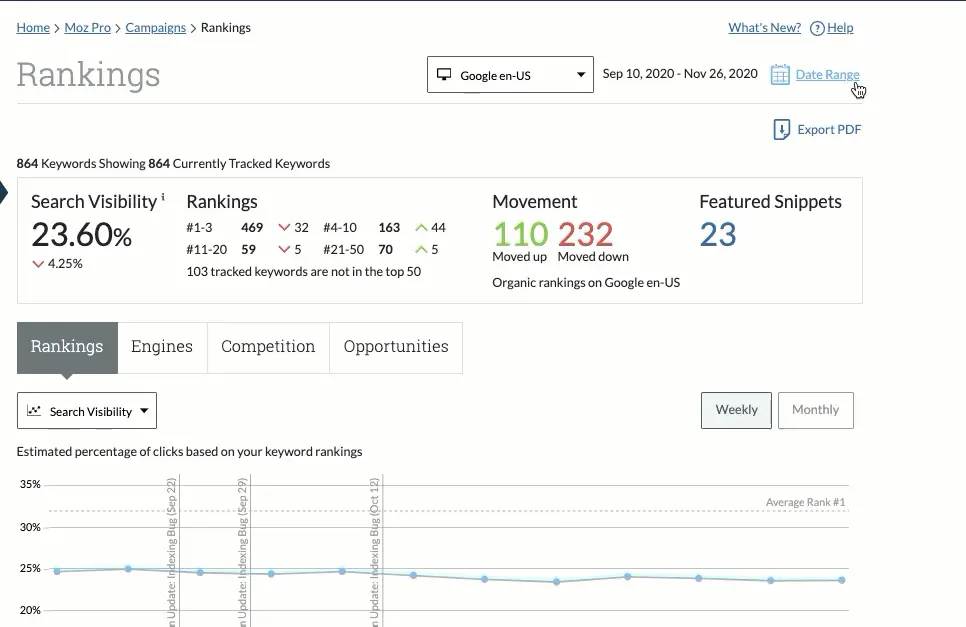
Task: Navigate to the Campaigns breadcrumb link
Action: 155,28
